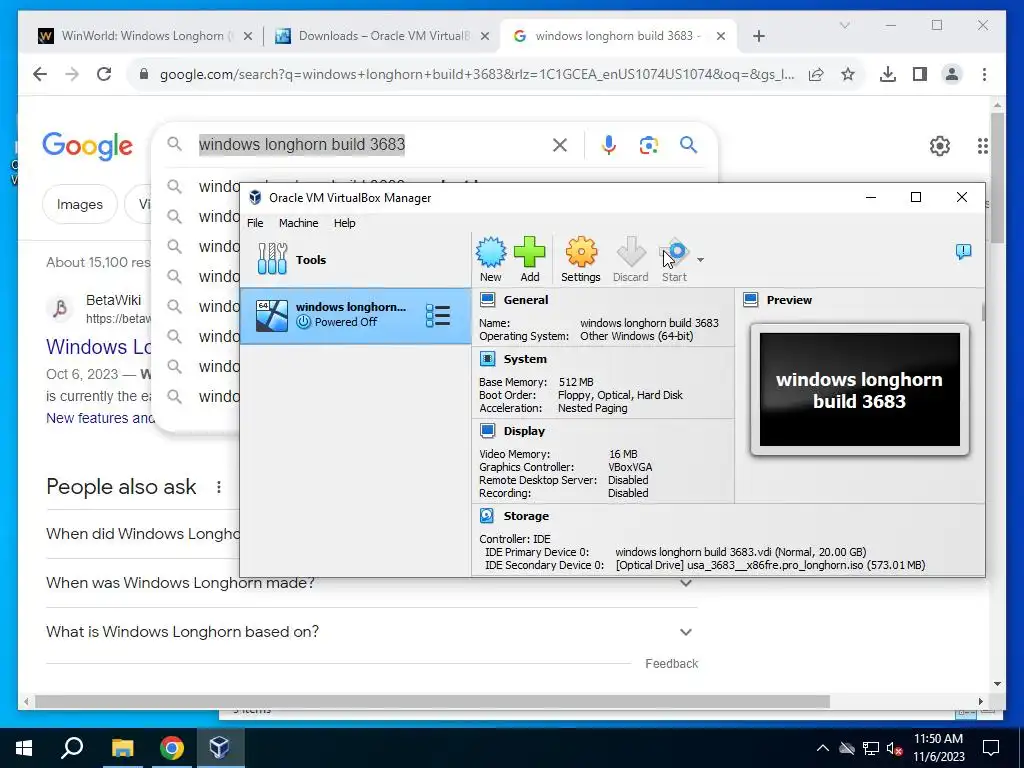This screenshot has height=768, width=1024.
Task: Click the optical drive ISO entry
Action: 771,565
